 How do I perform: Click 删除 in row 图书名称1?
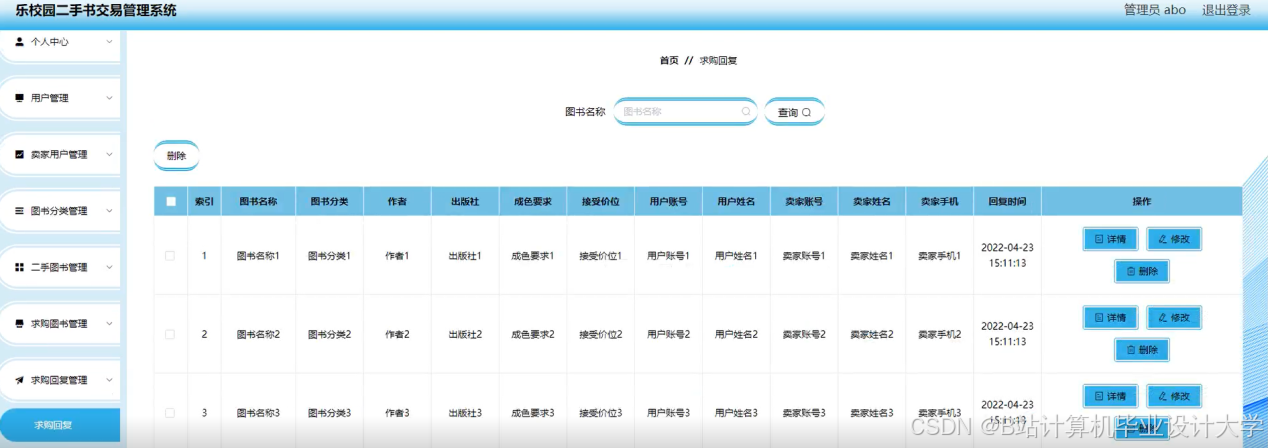(1142, 271)
